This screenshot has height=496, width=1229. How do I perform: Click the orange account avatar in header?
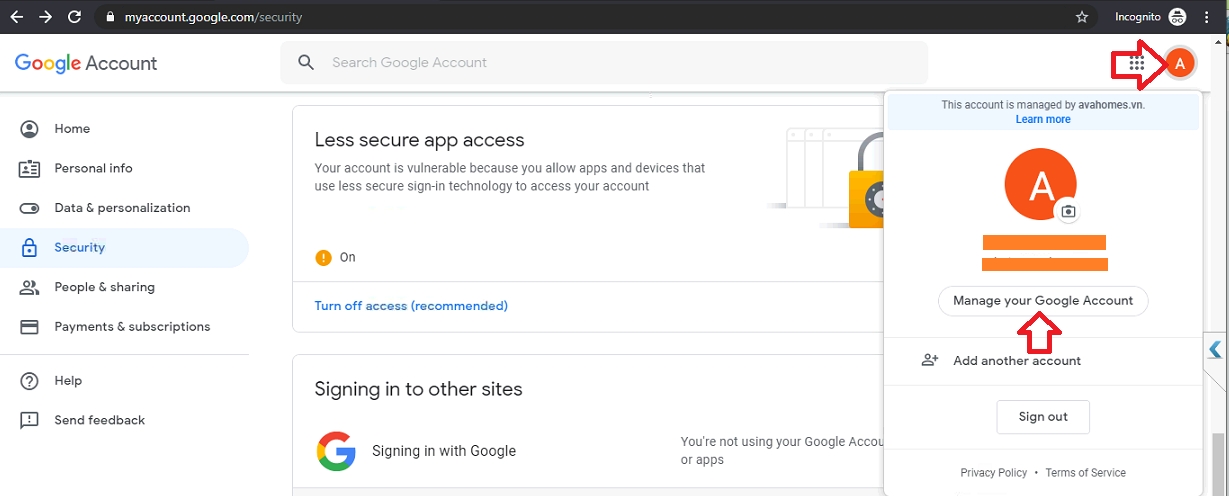point(1180,64)
